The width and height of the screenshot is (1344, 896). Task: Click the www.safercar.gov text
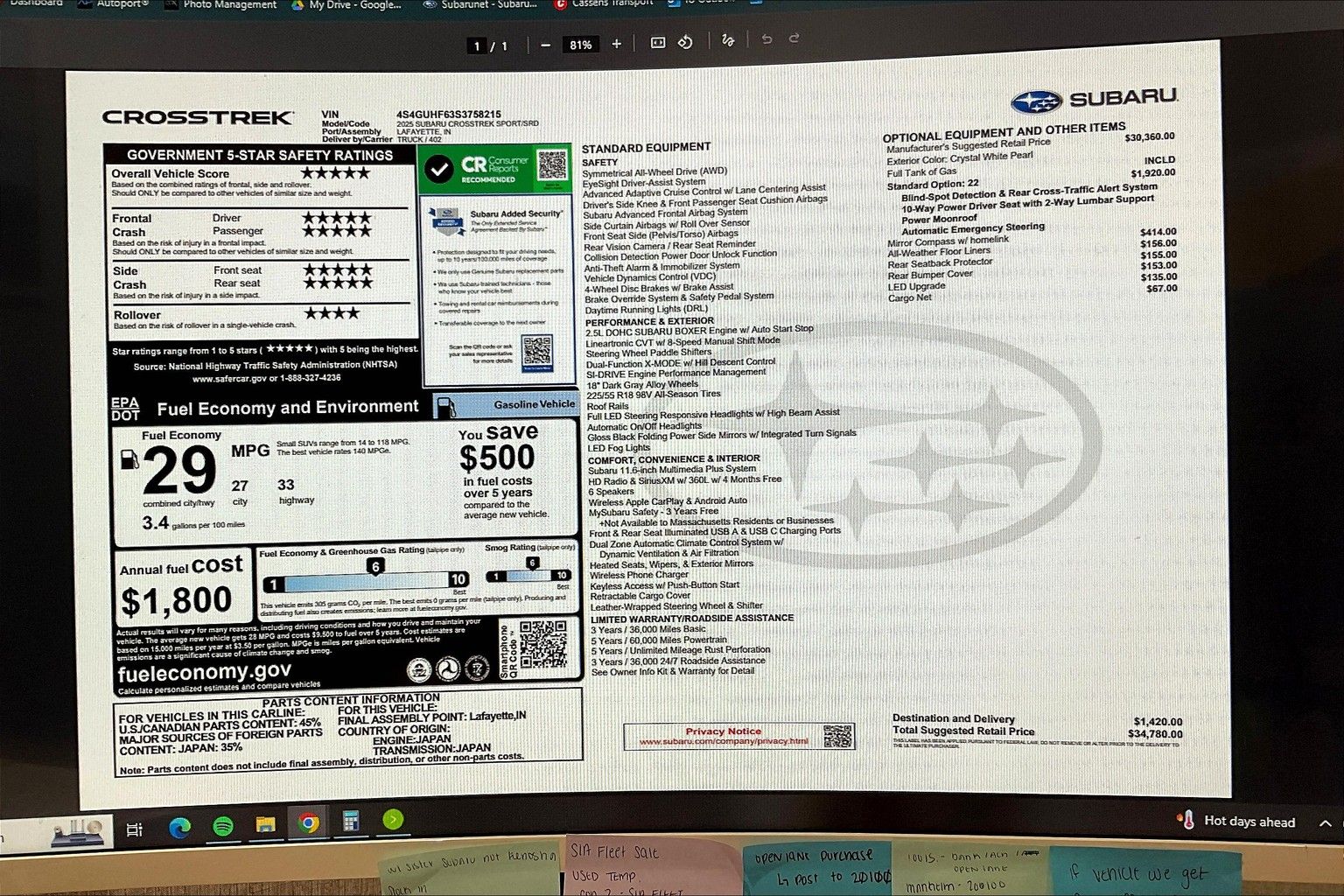point(229,379)
